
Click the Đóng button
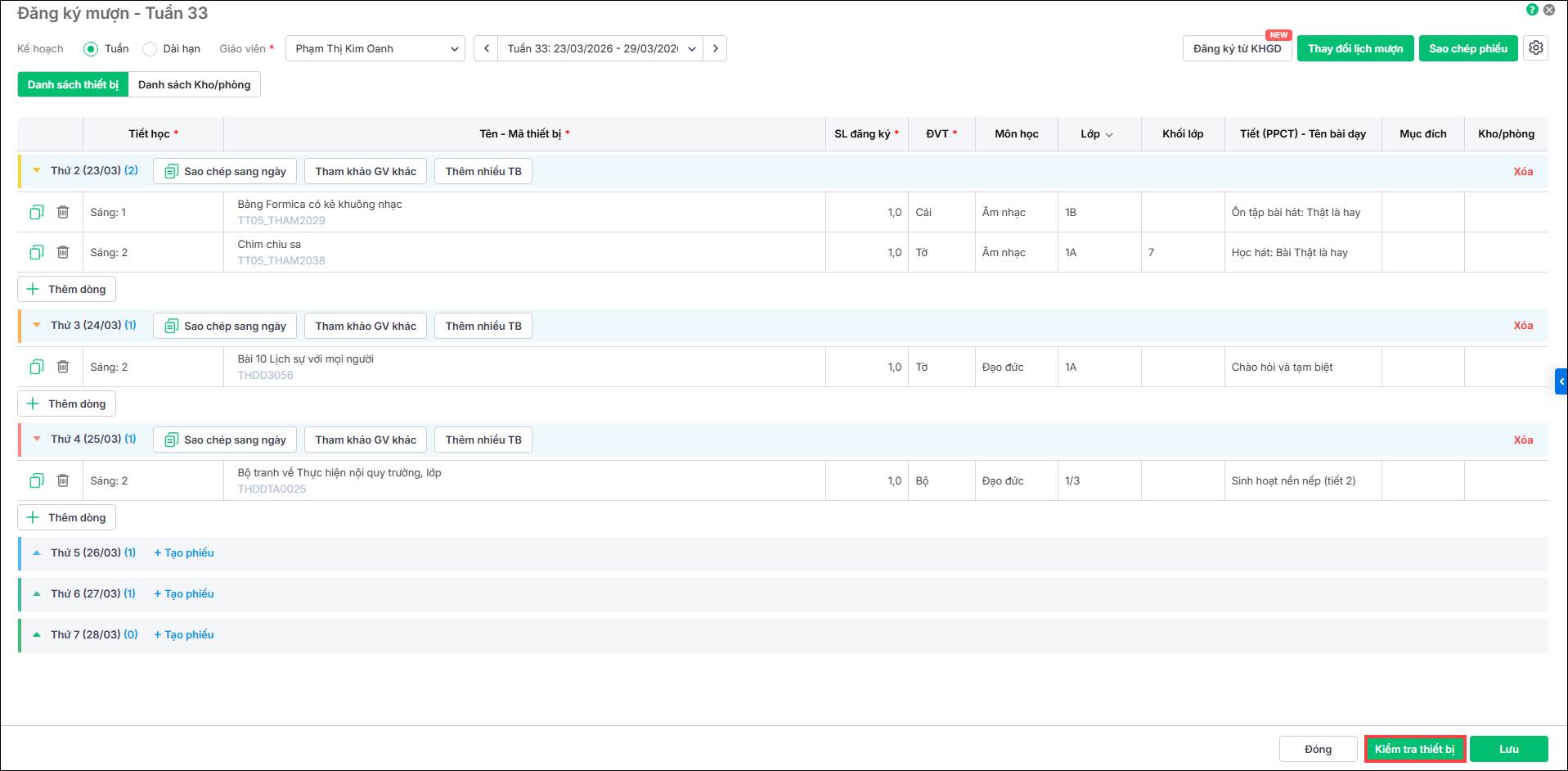1318,749
